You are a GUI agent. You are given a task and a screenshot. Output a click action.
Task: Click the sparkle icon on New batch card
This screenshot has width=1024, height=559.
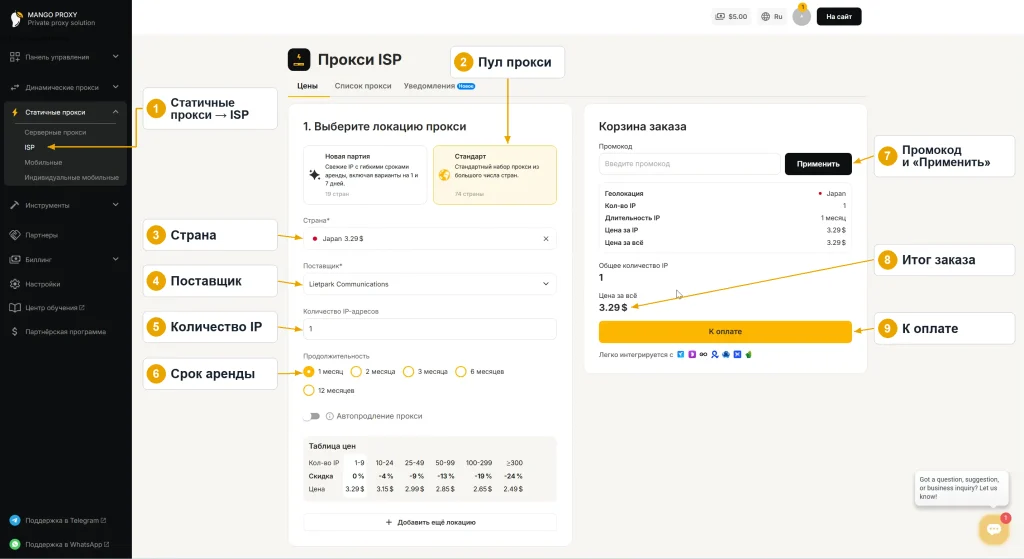pyautogui.click(x=314, y=174)
